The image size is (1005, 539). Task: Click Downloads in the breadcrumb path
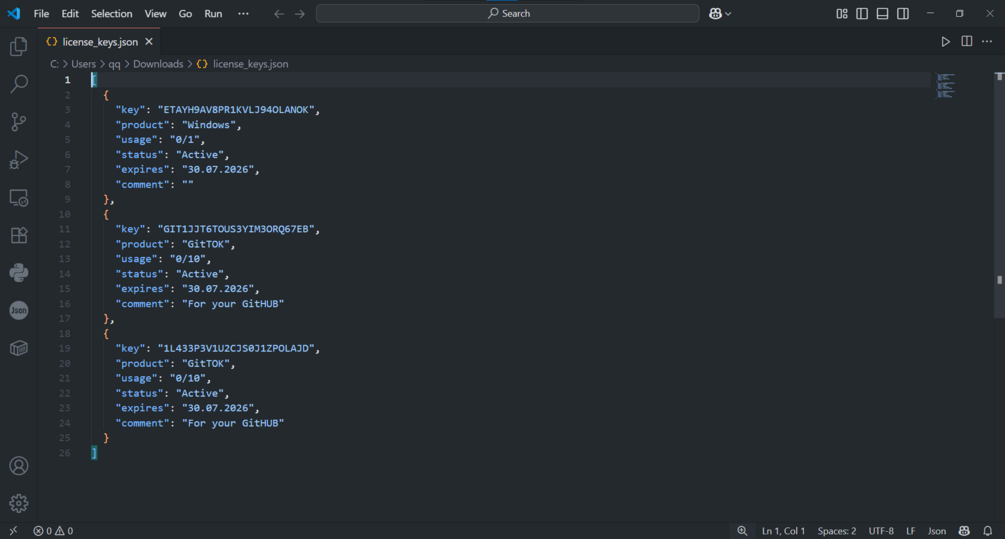click(x=158, y=64)
